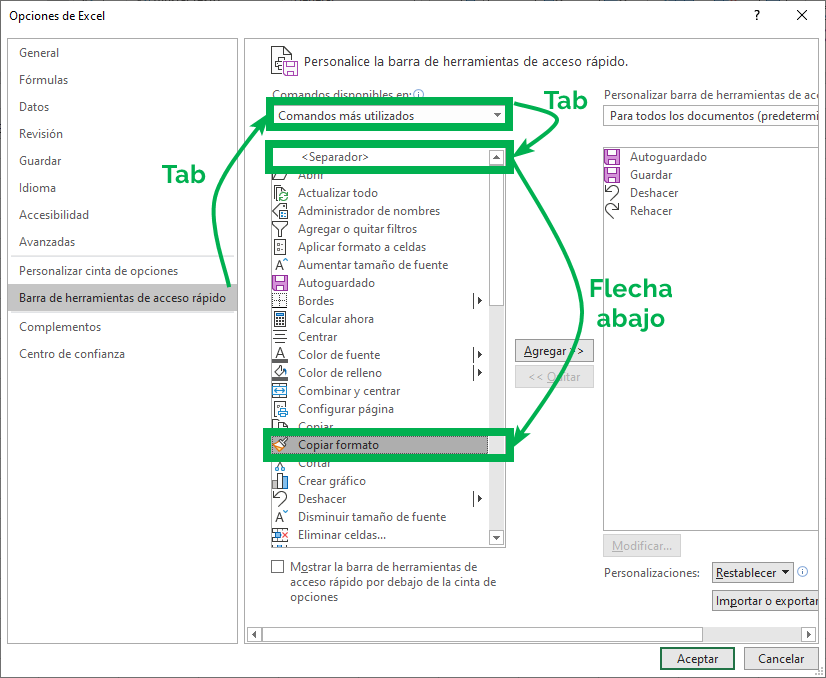This screenshot has height=678, width=826.
Task: Click the calculator icon for Calcular ahora
Action: coord(280,319)
